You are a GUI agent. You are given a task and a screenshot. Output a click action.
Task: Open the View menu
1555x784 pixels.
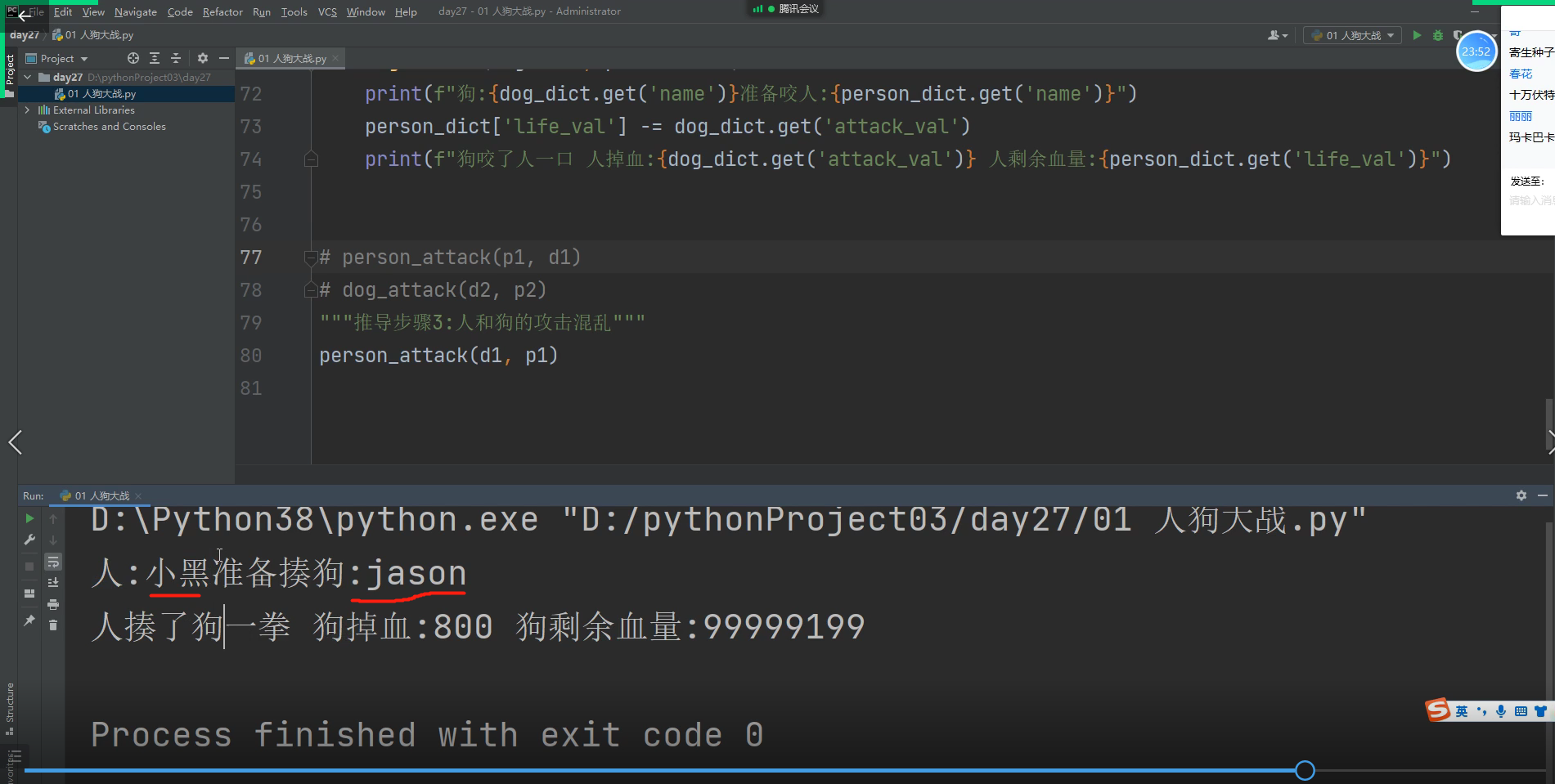click(93, 11)
